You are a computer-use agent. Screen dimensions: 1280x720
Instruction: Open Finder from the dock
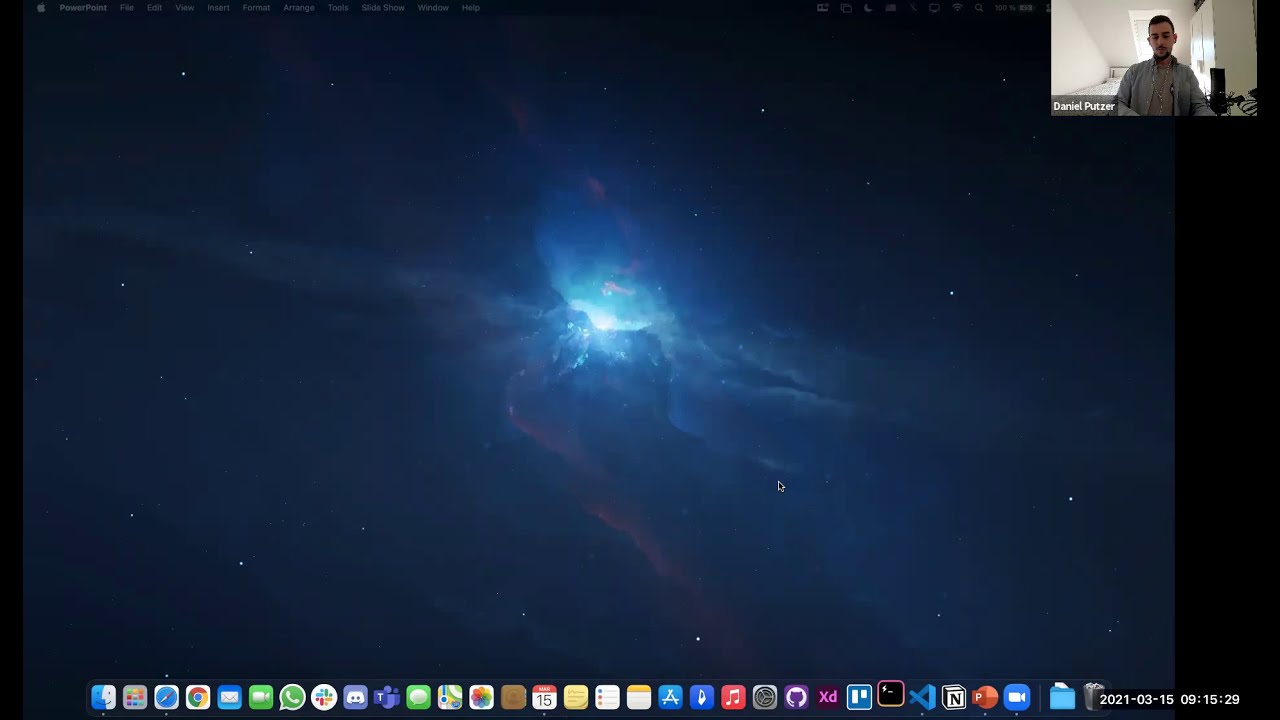pyautogui.click(x=103, y=697)
